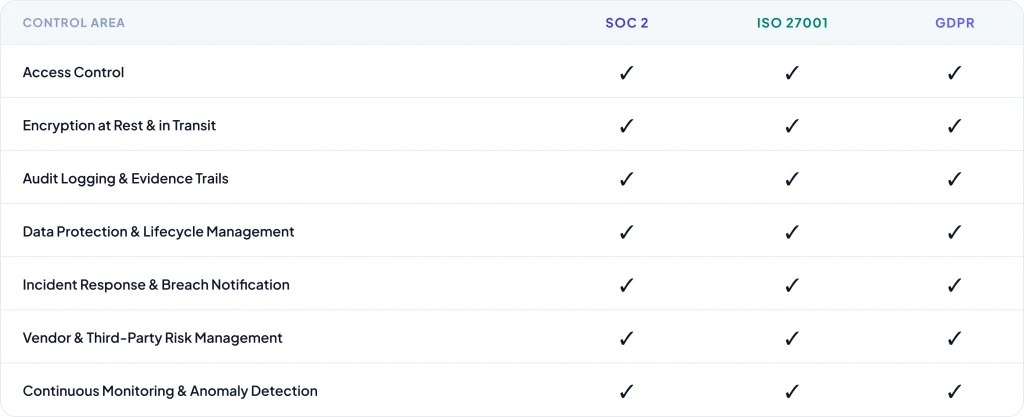Select the ISO 27001 column header
1024x417 pixels.
coord(791,23)
